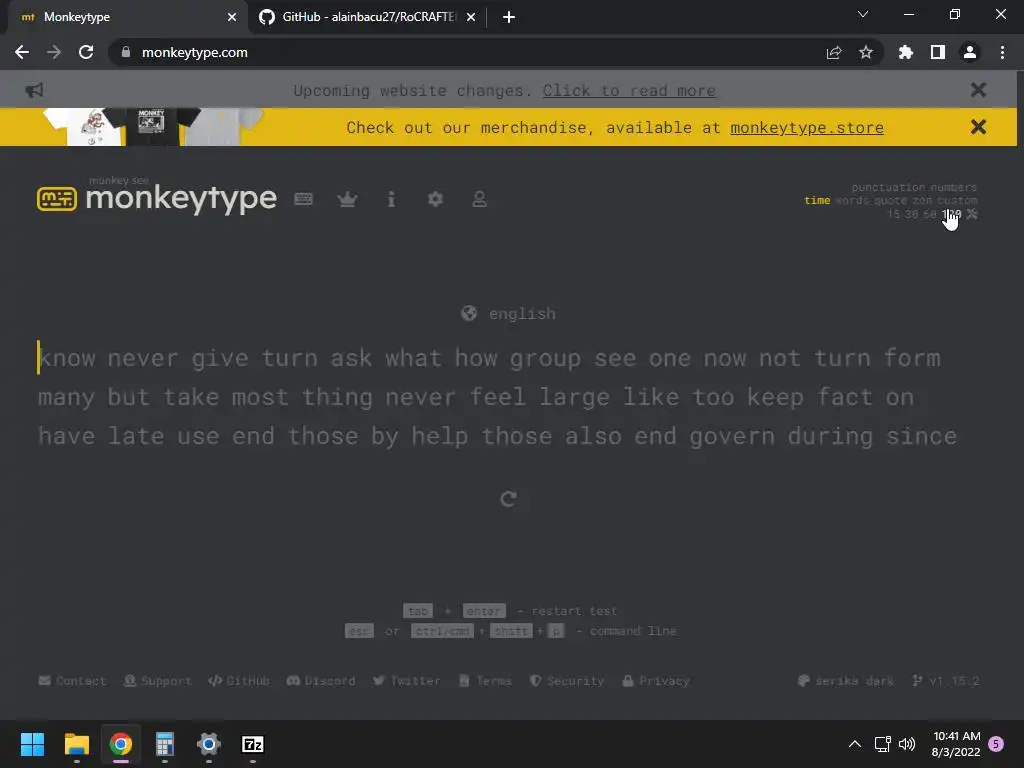1024x768 pixels.
Task: Open Chrome three-dot menu
Action: click(x=1002, y=52)
